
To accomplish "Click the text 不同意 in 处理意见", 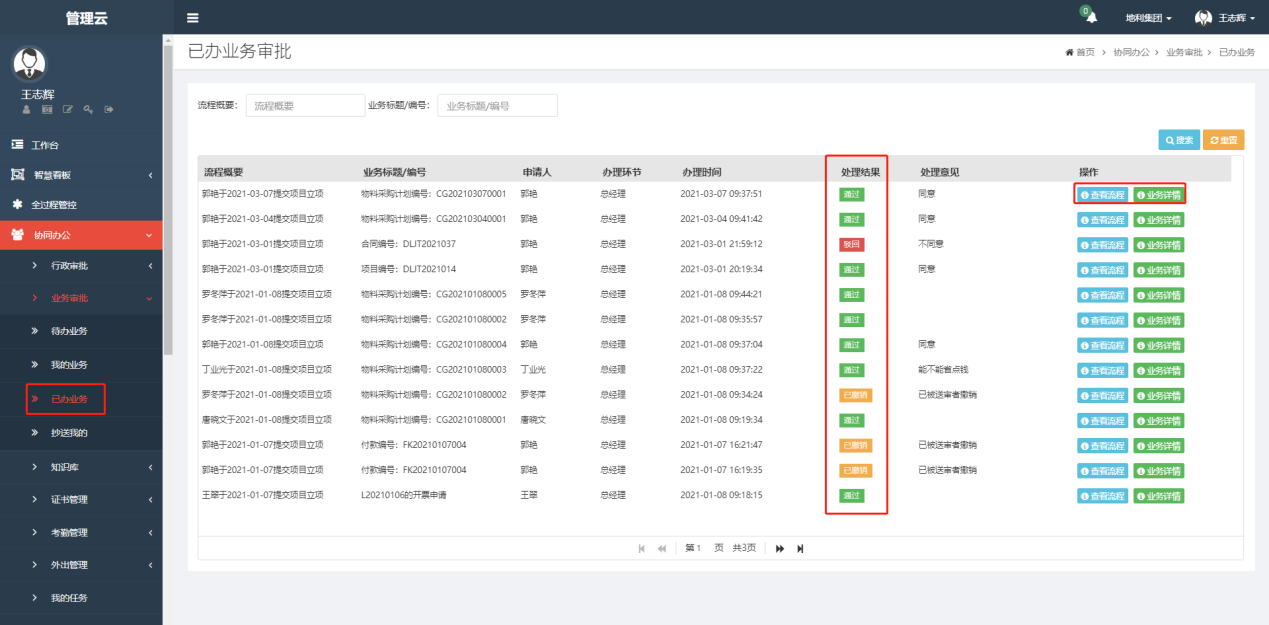I will (x=931, y=244).
